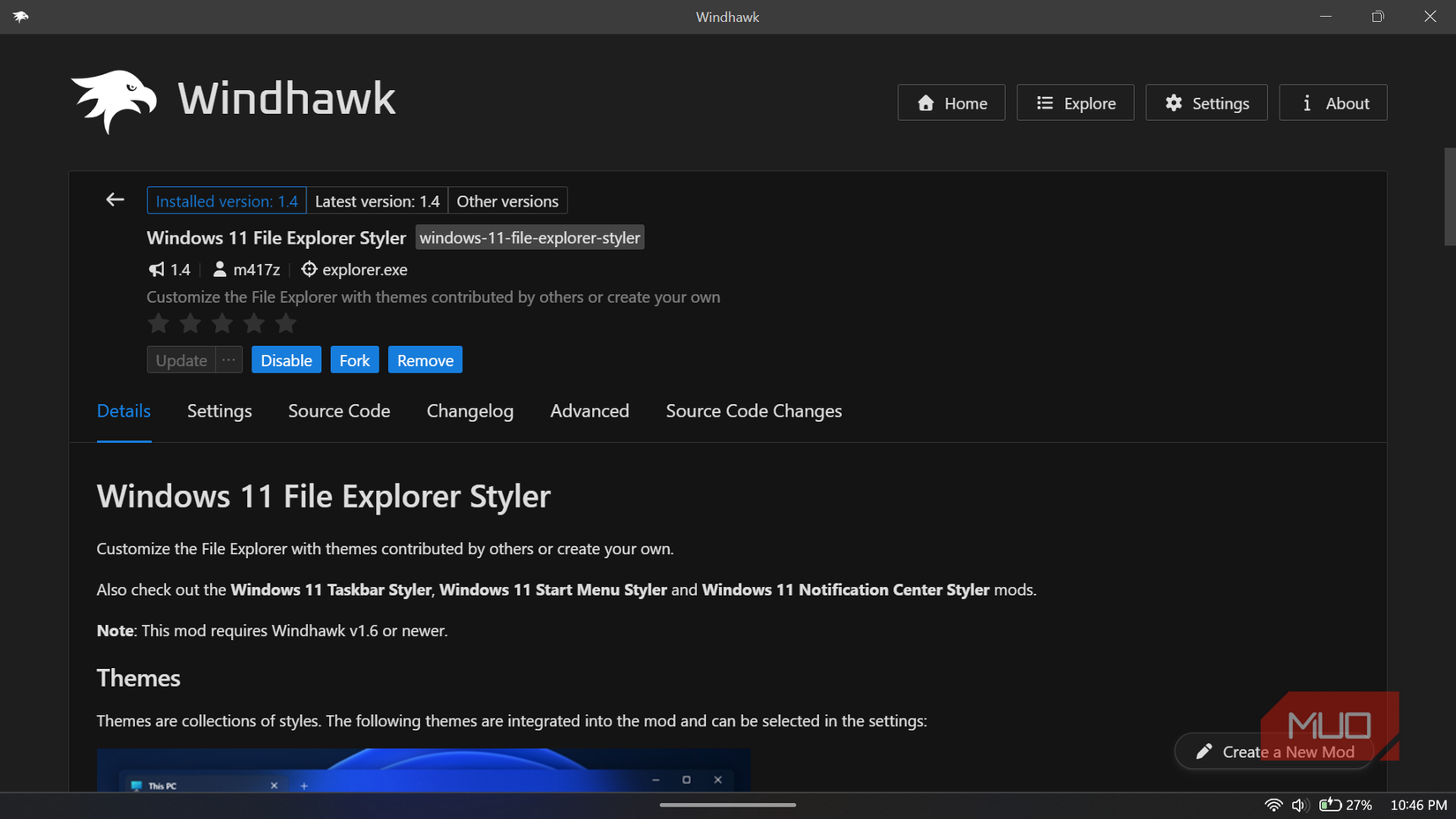Open the Other versions list
This screenshot has width=1456, height=819.
click(x=507, y=201)
